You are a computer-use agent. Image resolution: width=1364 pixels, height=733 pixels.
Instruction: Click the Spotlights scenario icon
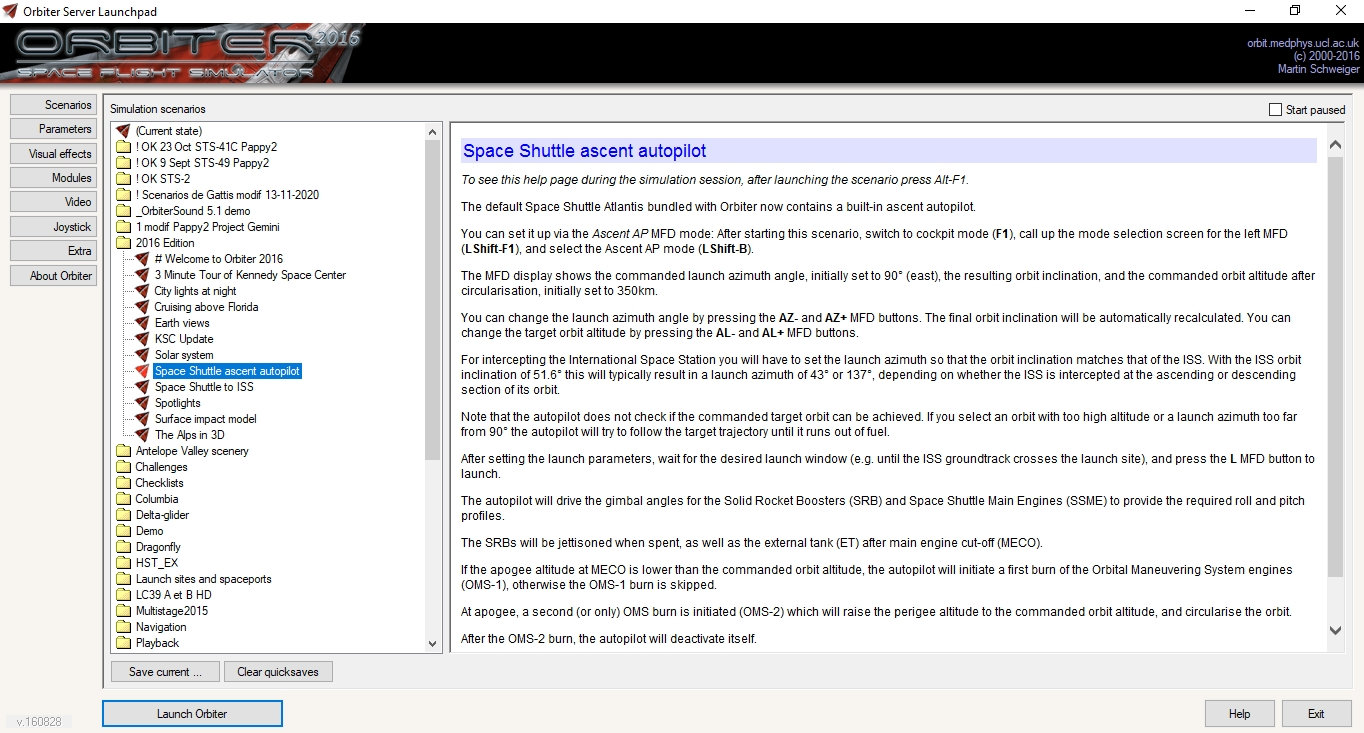(142, 403)
